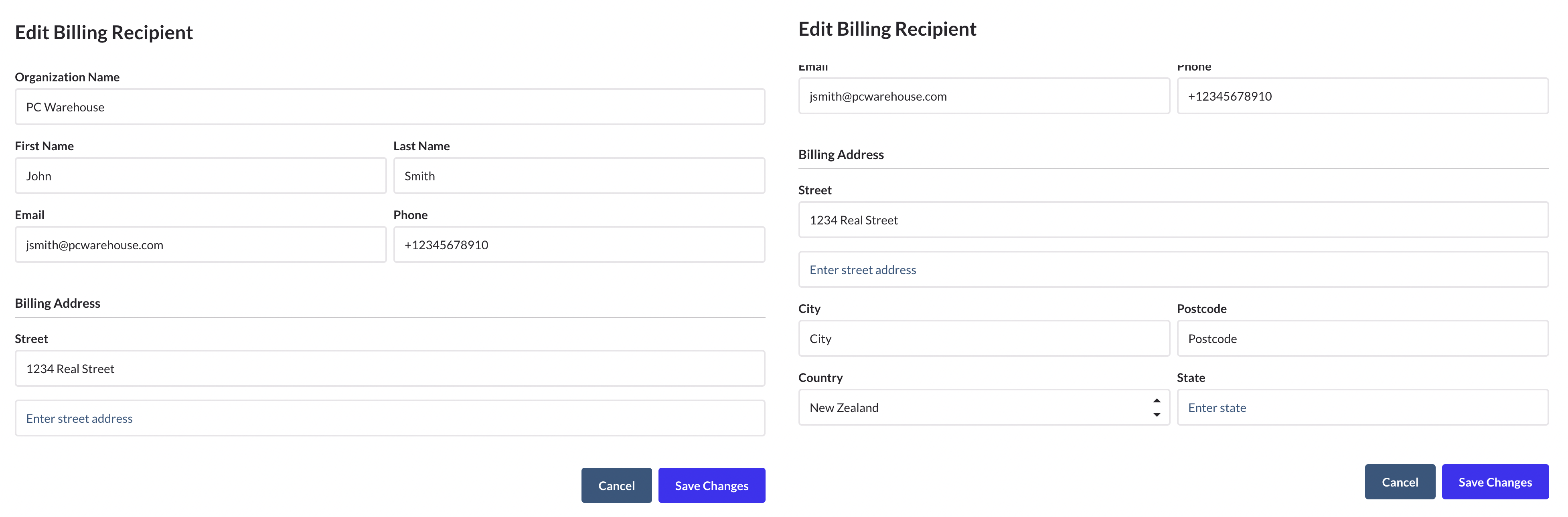This screenshot has height=517, width=1568.
Task: Click the Edit Billing Recipient title on left
Action: click(103, 32)
